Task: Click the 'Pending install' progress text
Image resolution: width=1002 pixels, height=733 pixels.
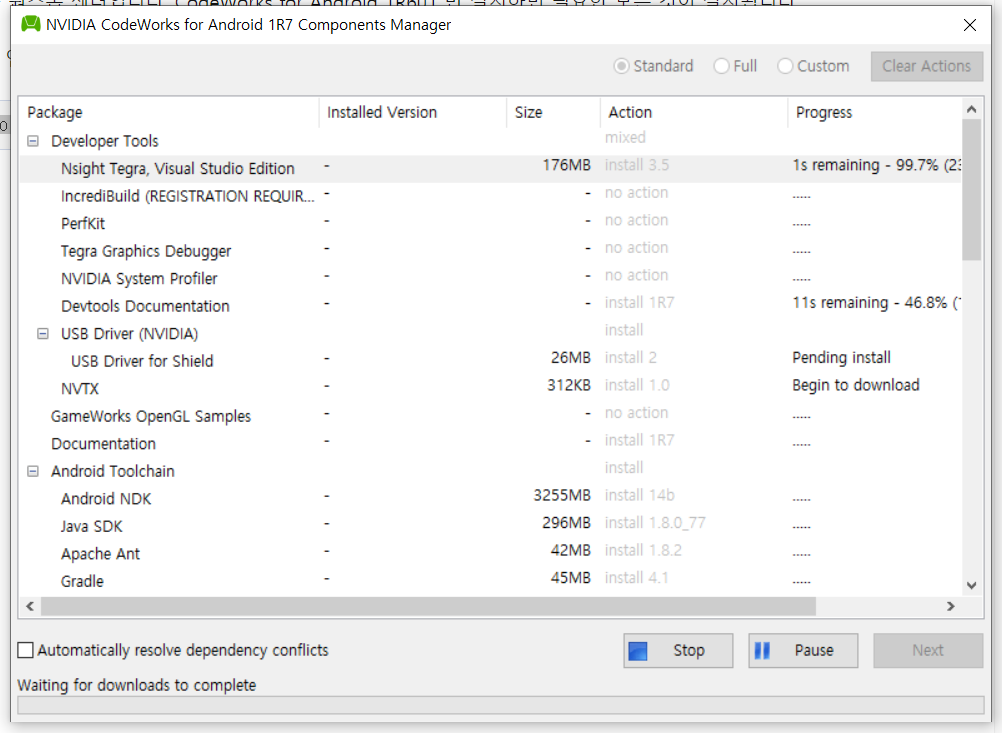Action: (x=841, y=357)
